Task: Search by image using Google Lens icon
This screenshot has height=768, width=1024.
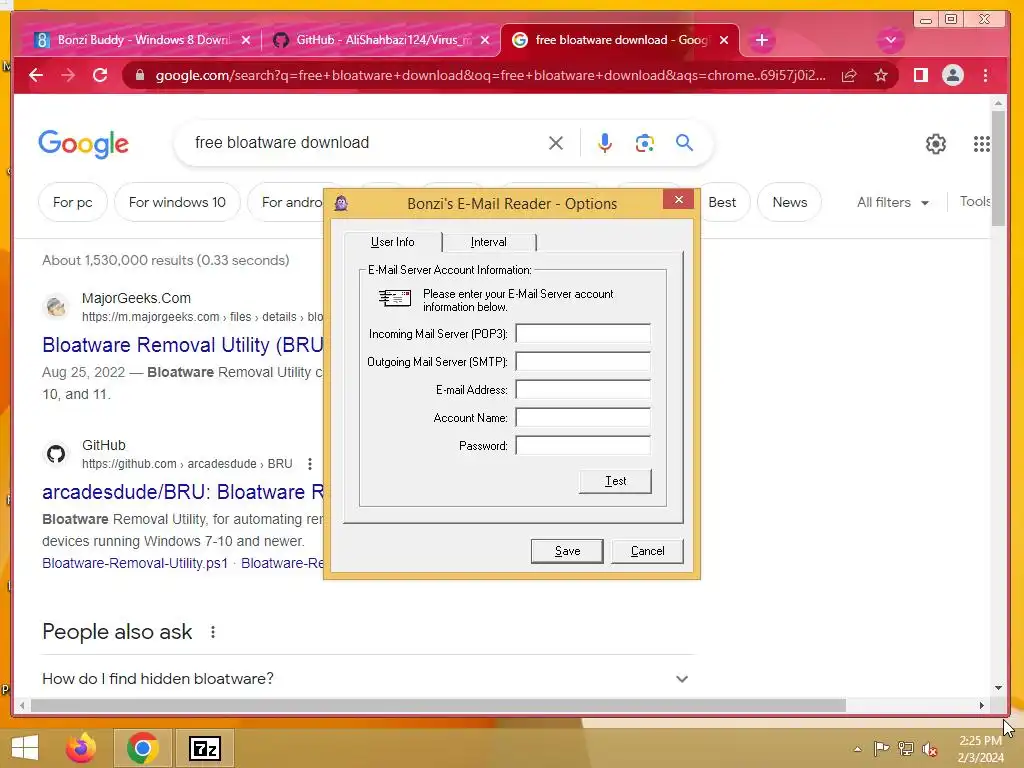Action: pyautogui.click(x=645, y=143)
